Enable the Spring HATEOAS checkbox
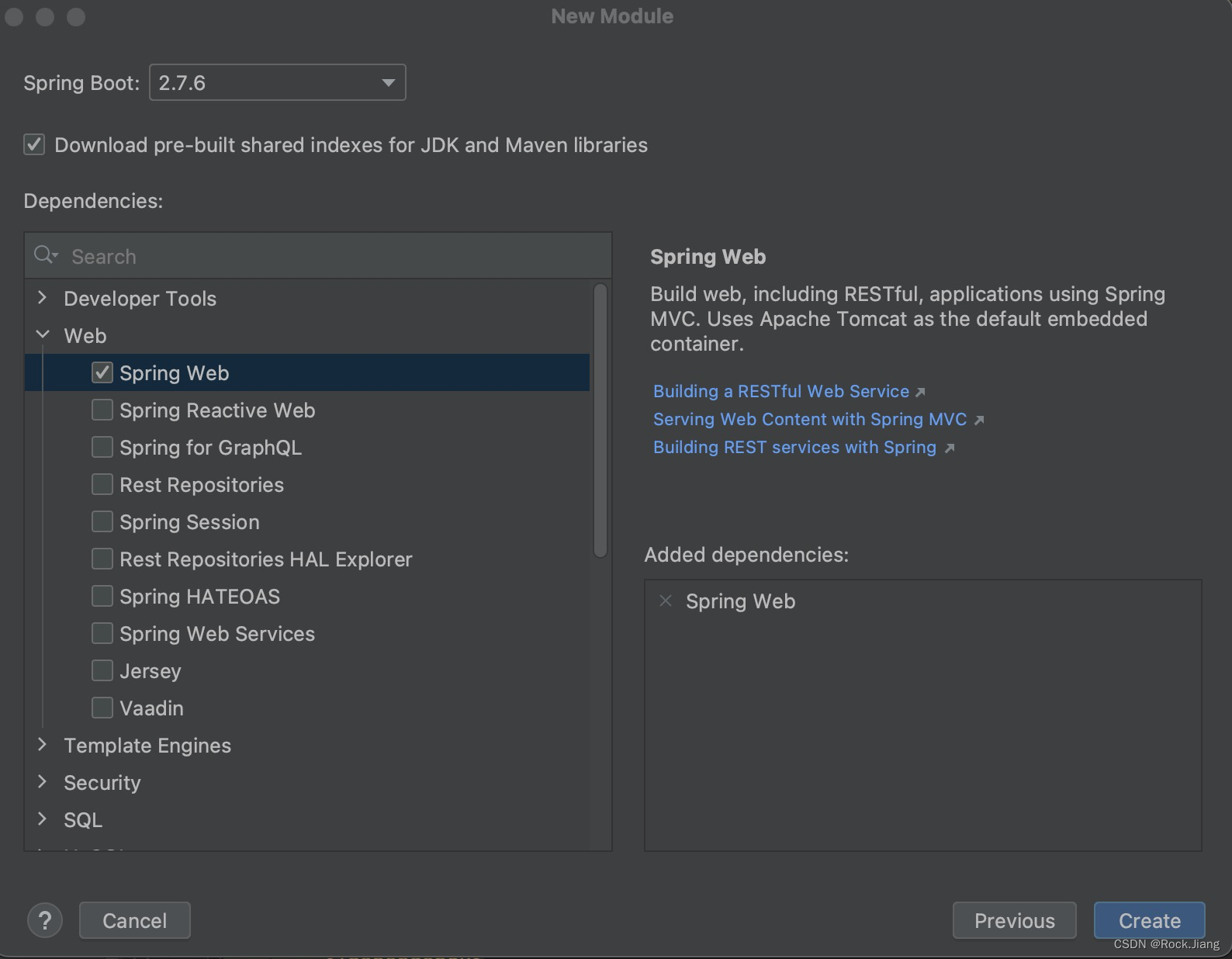This screenshot has height=959, width=1232. tap(102, 596)
